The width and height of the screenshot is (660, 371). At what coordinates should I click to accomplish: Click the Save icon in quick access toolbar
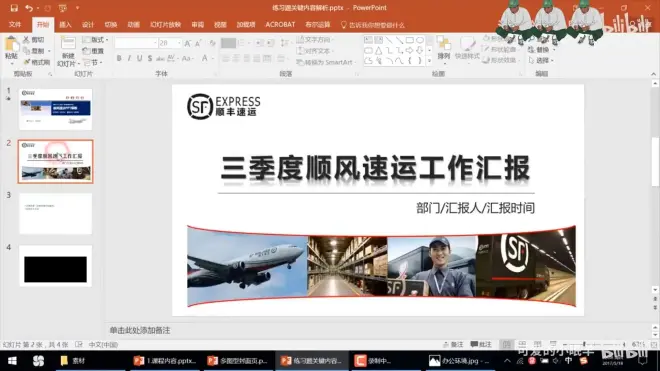[14, 8]
